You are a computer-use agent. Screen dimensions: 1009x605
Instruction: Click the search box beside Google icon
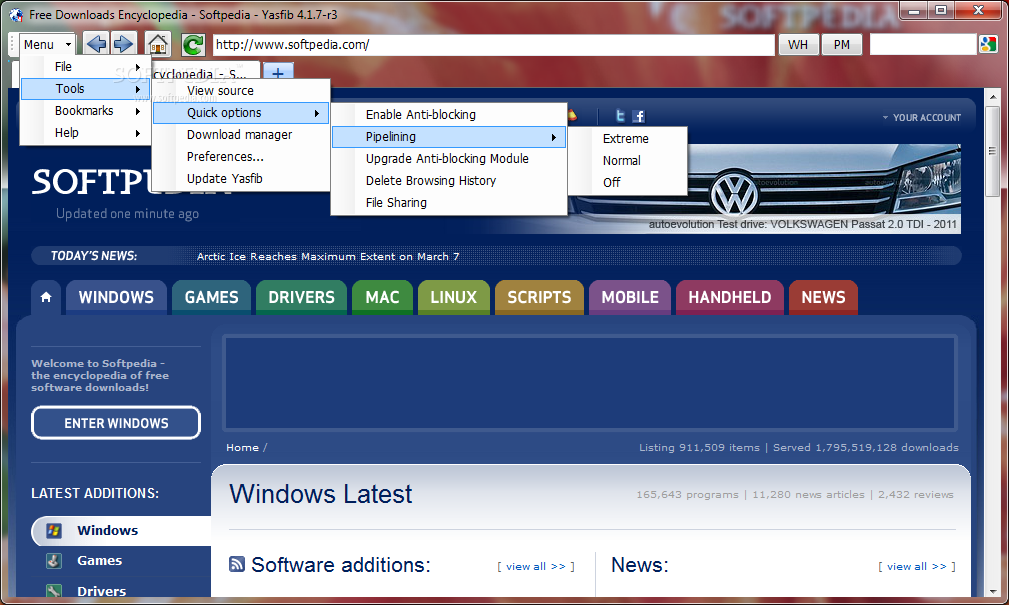coord(923,44)
